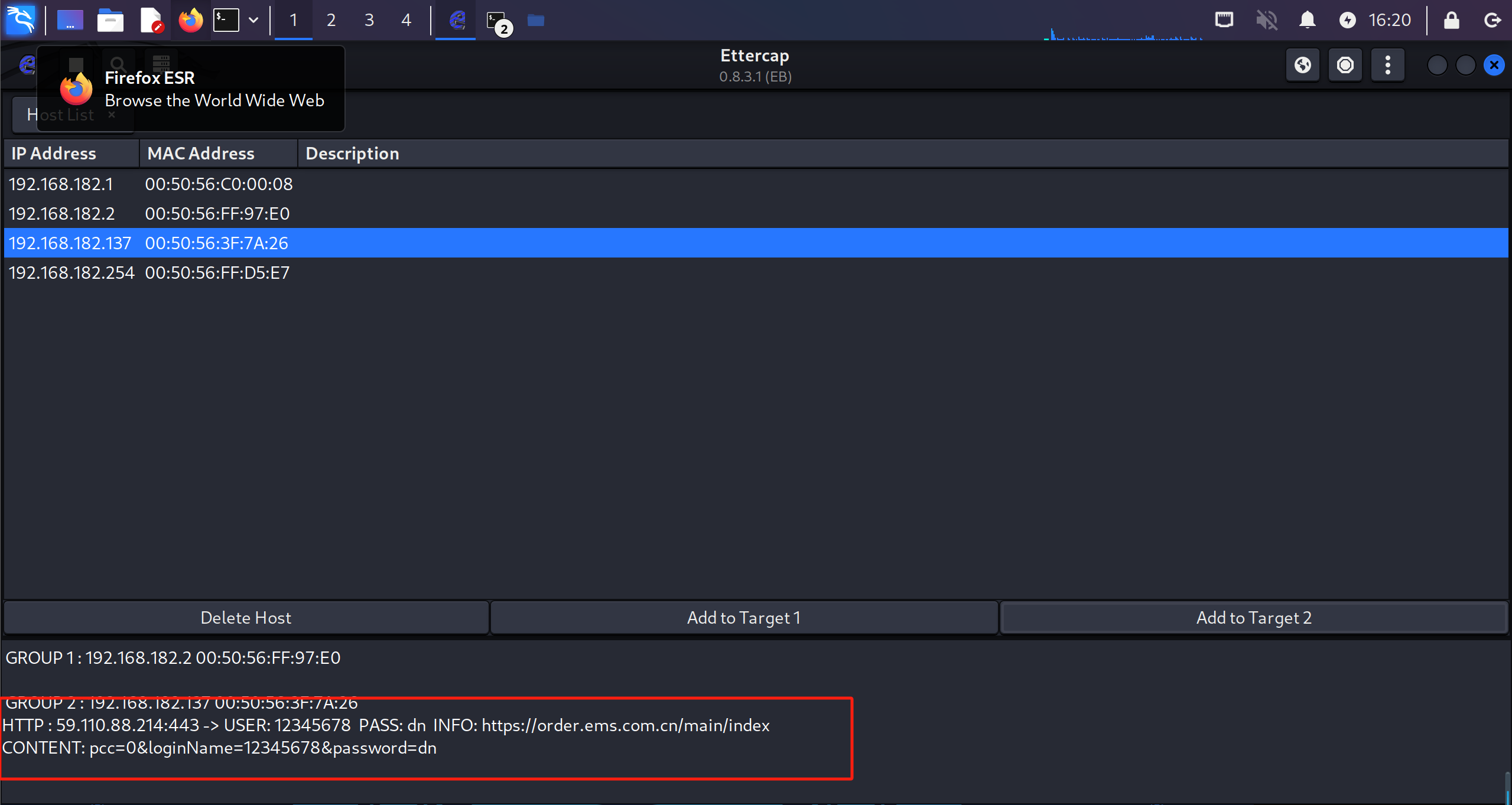Click the Delete Host button
The image size is (1512, 805).
(246, 618)
